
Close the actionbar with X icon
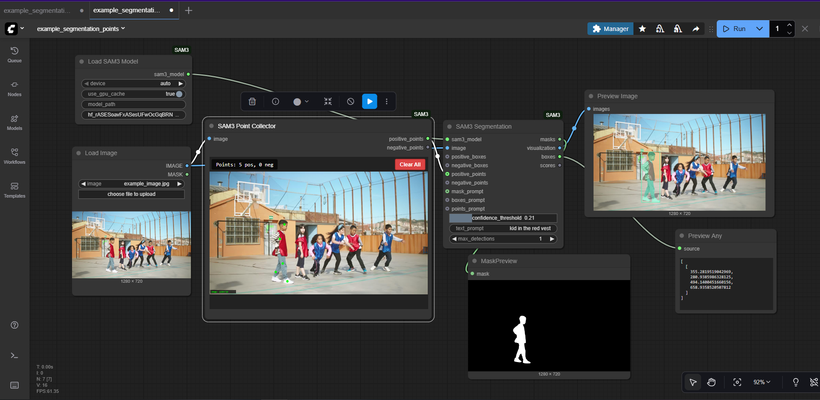[805, 29]
